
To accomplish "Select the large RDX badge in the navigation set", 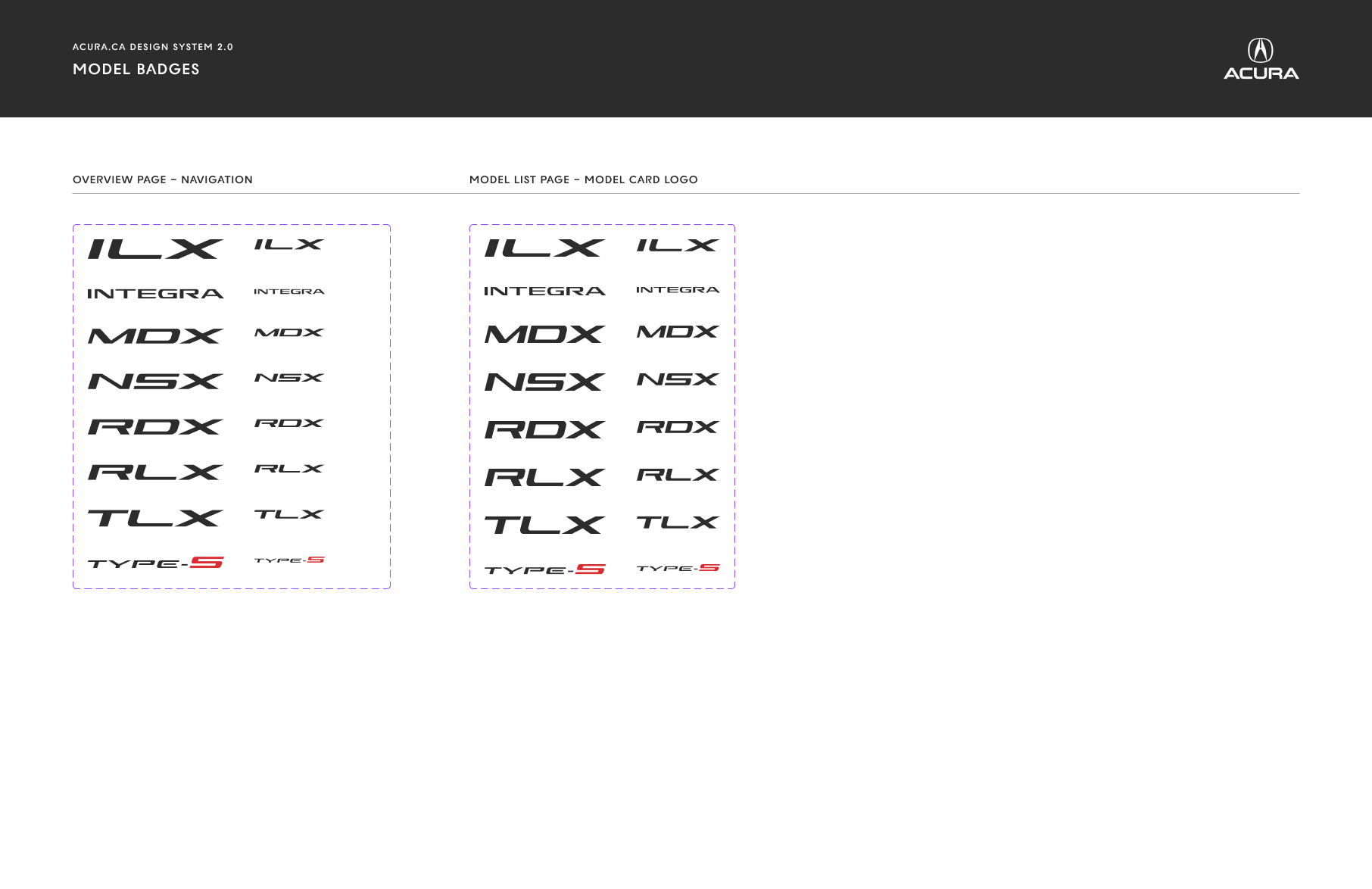I will [155, 426].
